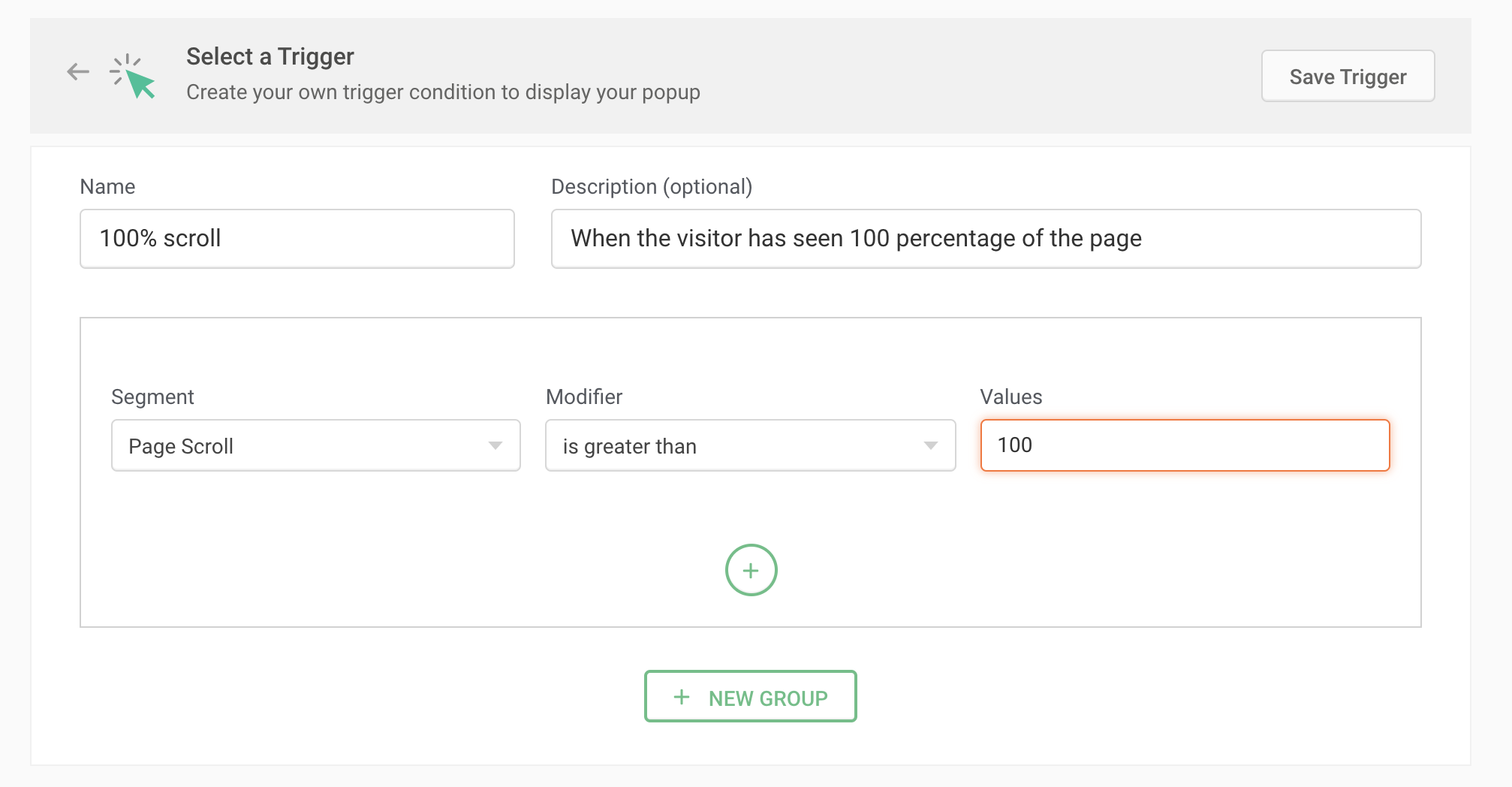The height and width of the screenshot is (787, 1512).
Task: Click the back arrow icon
Action: [78, 72]
